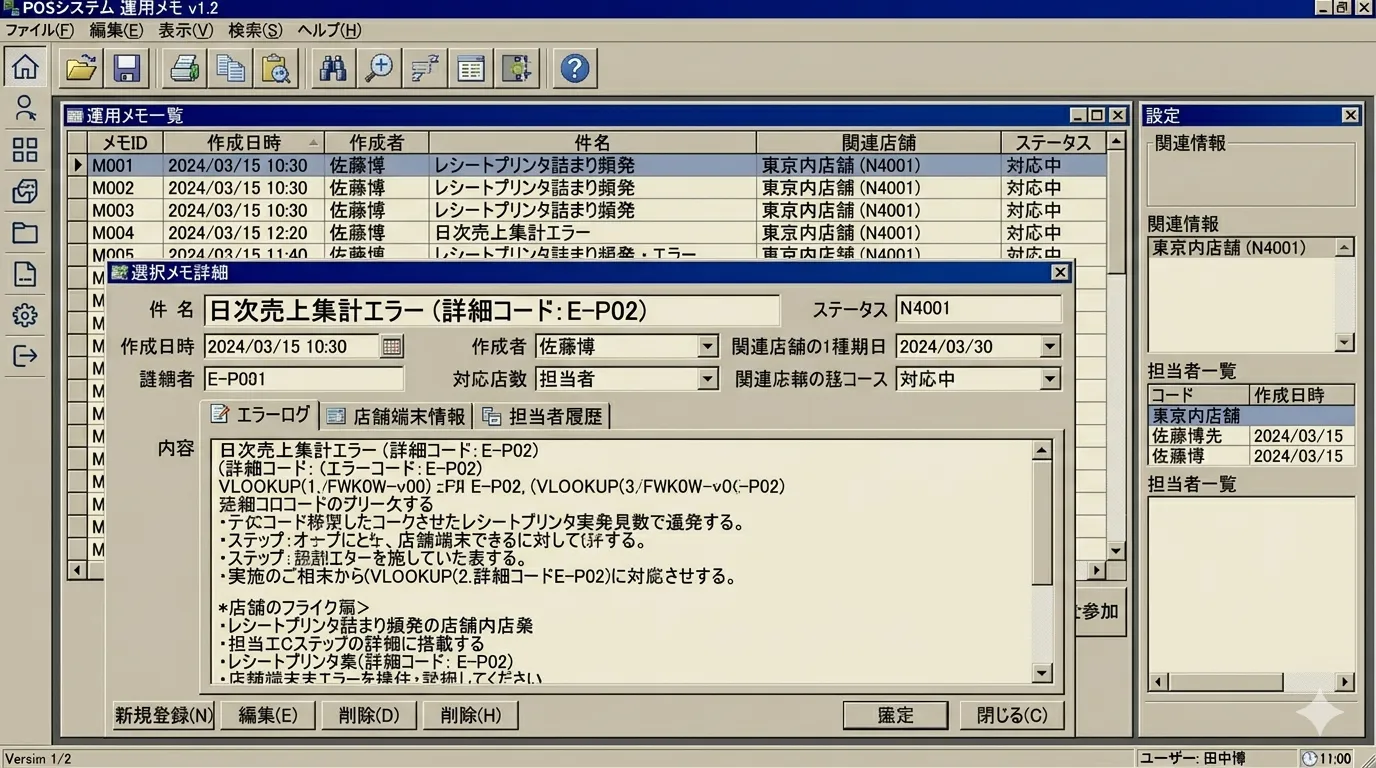The height and width of the screenshot is (768, 1376).
Task: Click the ステータス field showing N4001
Action: pos(978,309)
